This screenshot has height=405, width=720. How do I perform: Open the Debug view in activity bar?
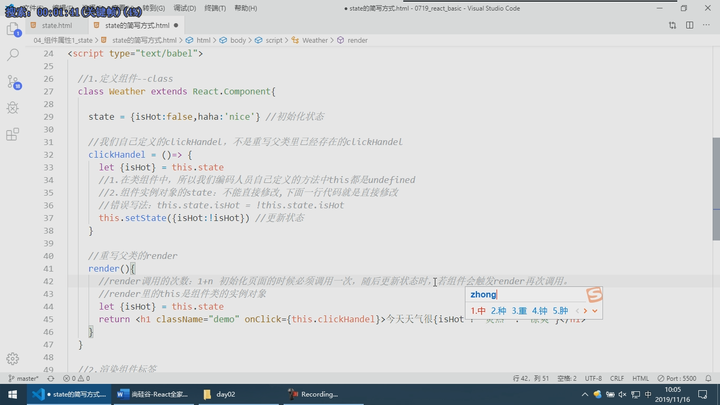tap(13, 107)
